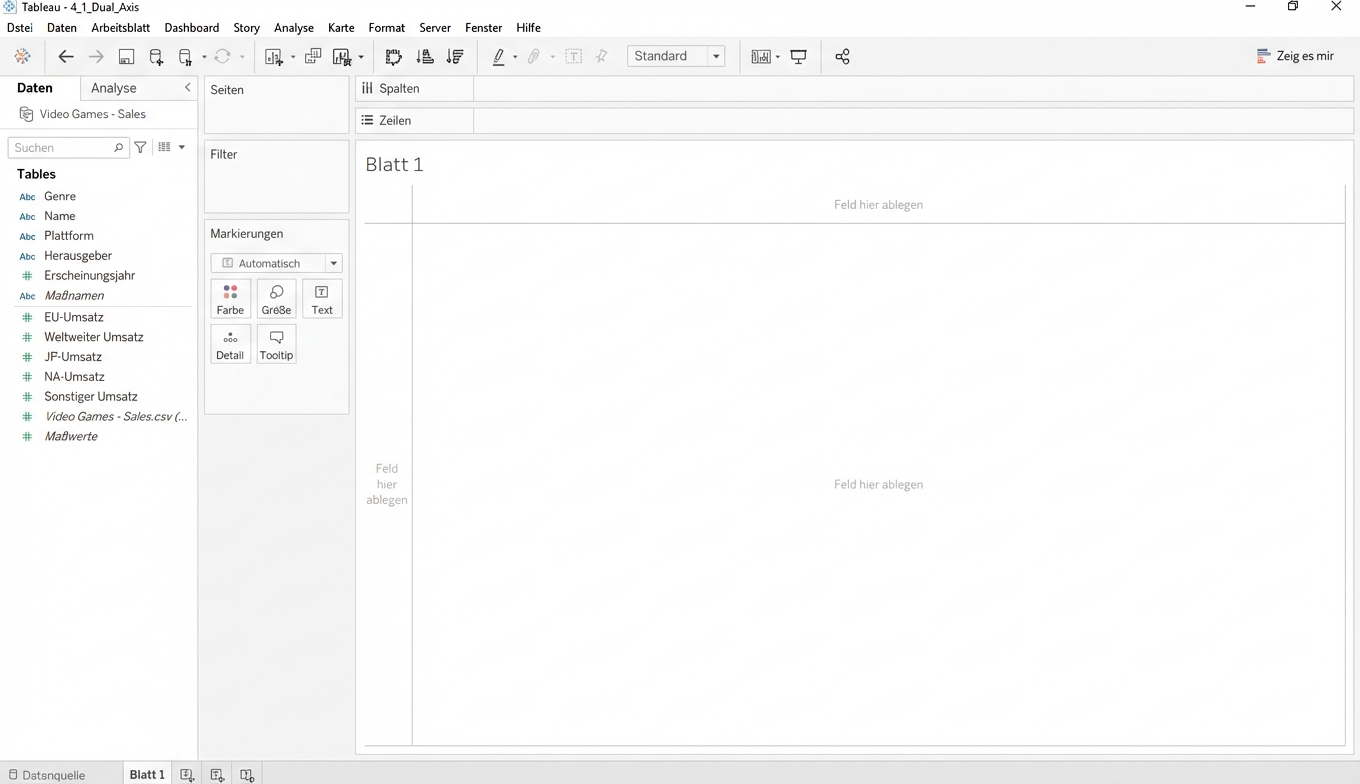The width and height of the screenshot is (1360, 784).
Task: Switch to the Datenquelle tab
Action: (53, 774)
